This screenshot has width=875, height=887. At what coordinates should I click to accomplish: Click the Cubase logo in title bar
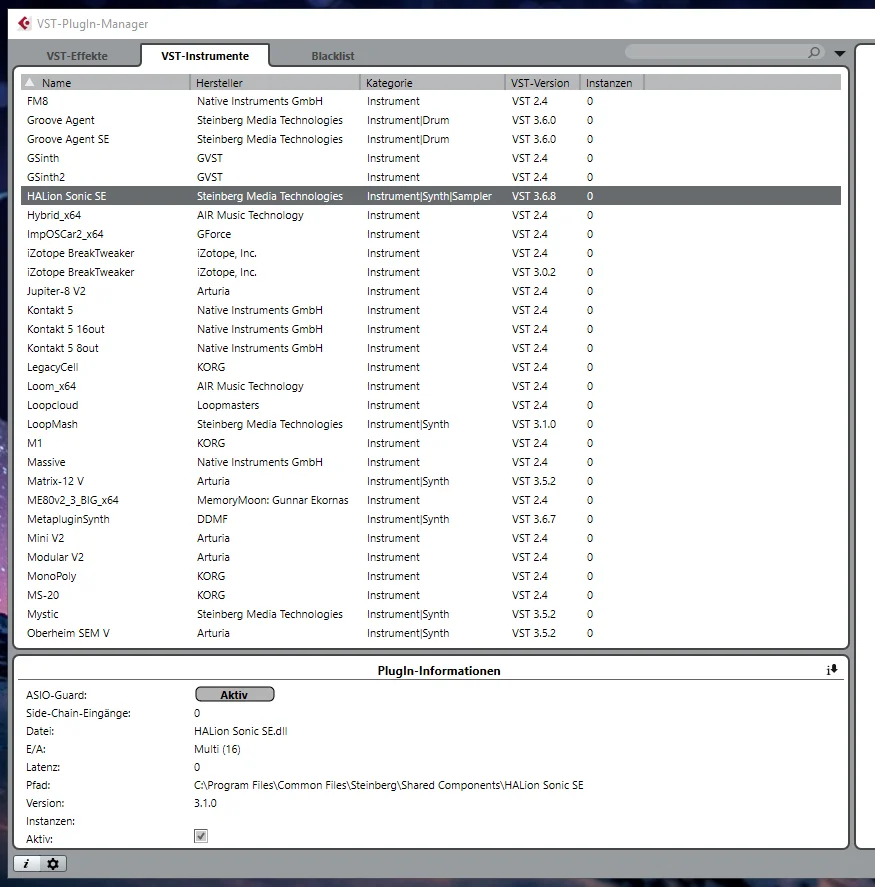(24, 24)
